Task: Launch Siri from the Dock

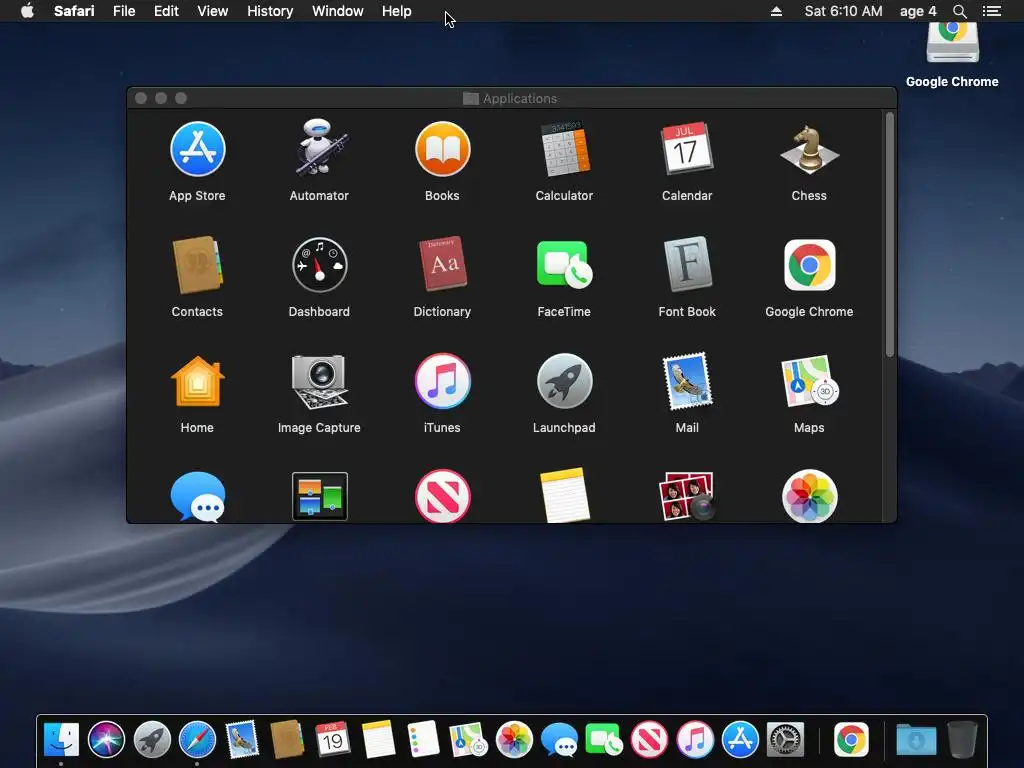Action: 106,740
